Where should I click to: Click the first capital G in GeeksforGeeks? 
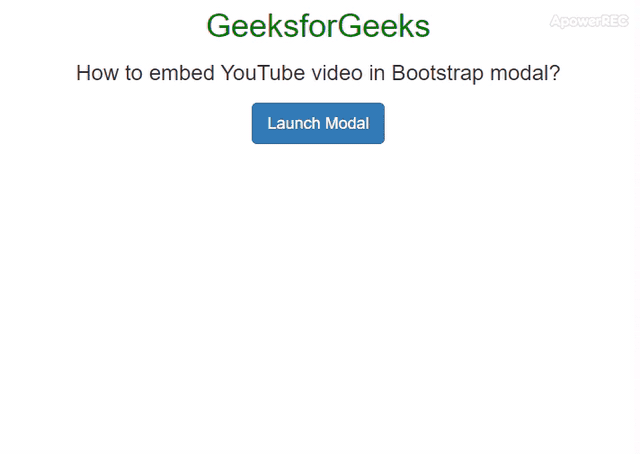coord(217,26)
